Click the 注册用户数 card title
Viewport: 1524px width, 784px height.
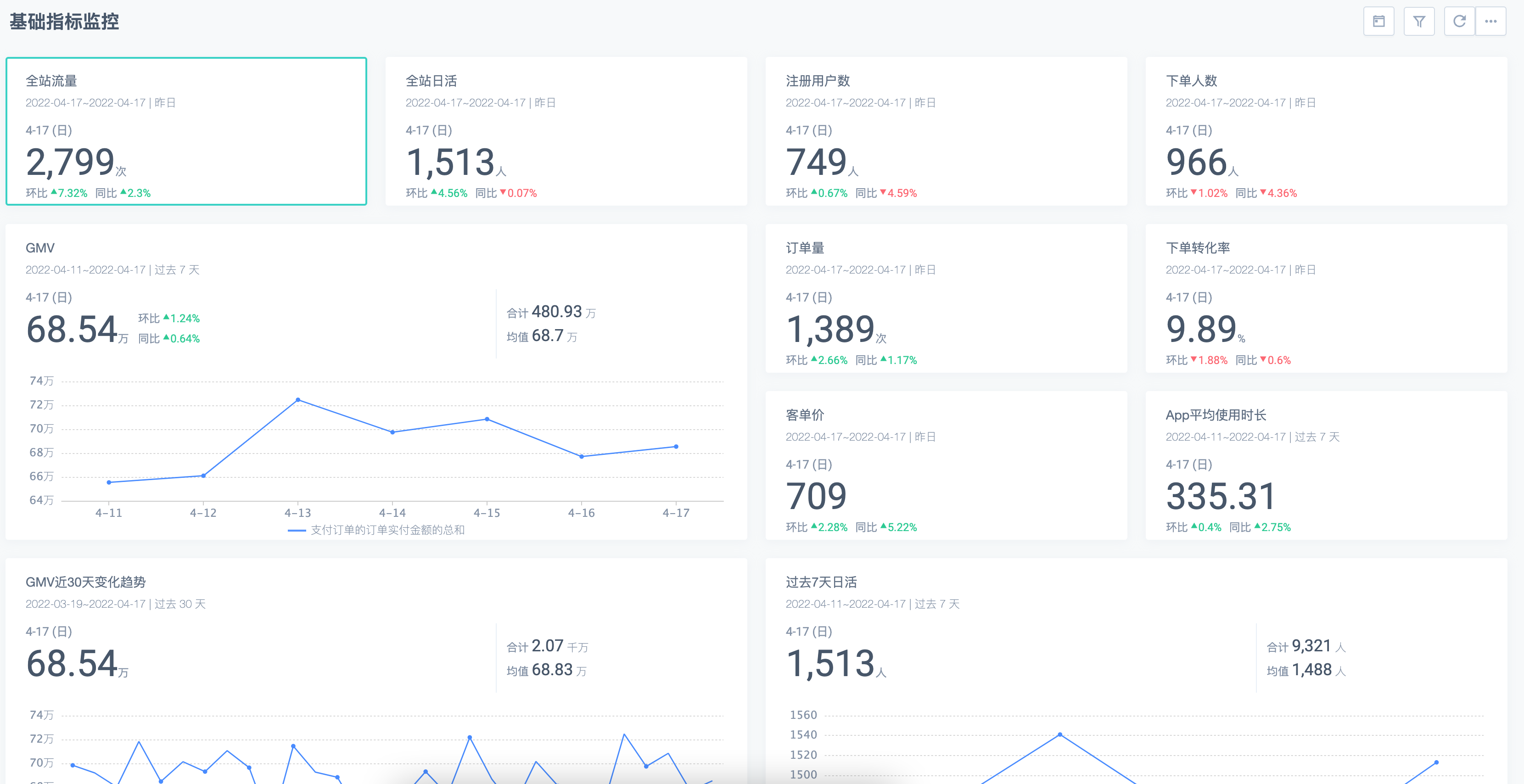[x=818, y=80]
